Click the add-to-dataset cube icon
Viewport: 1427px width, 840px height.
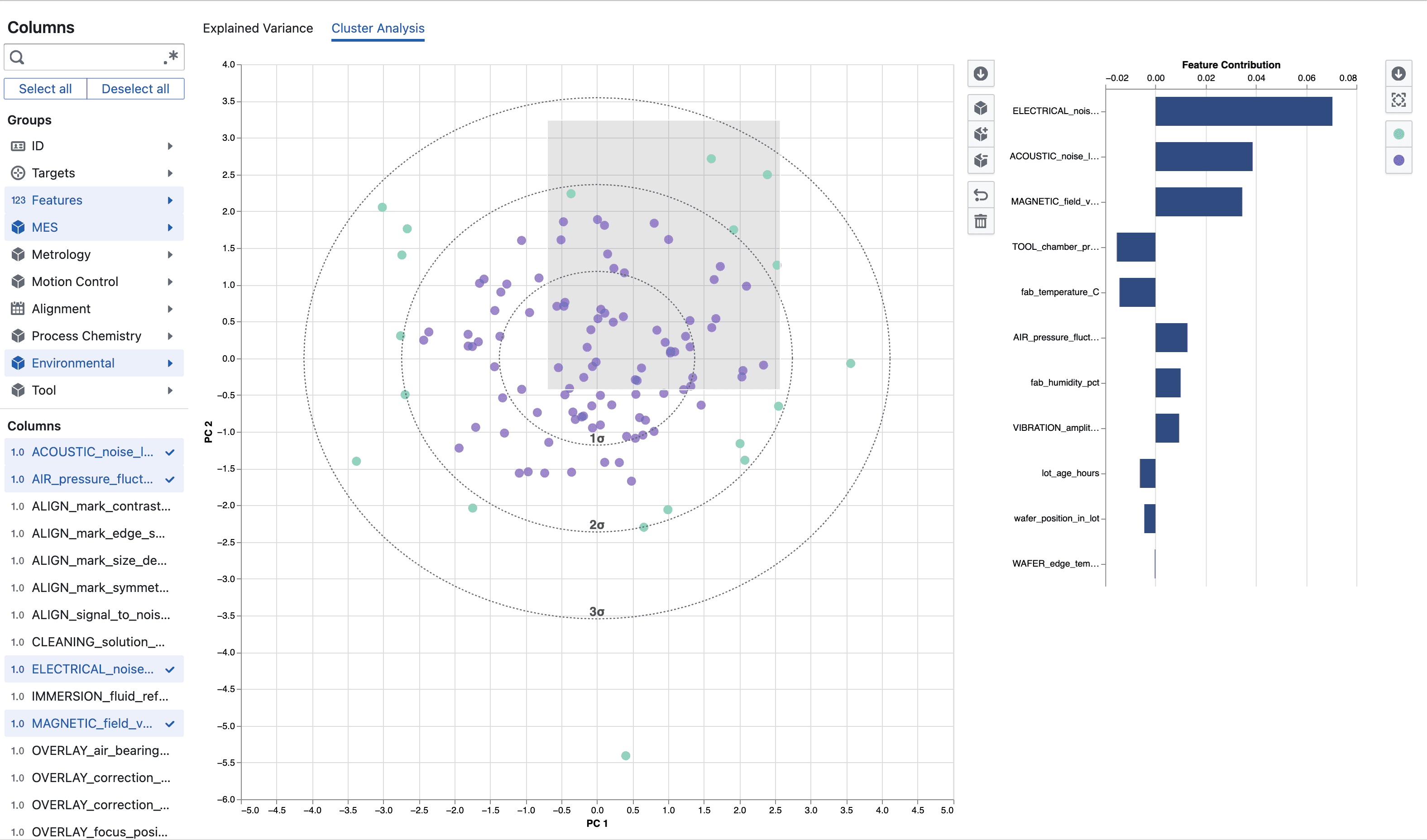(982, 134)
